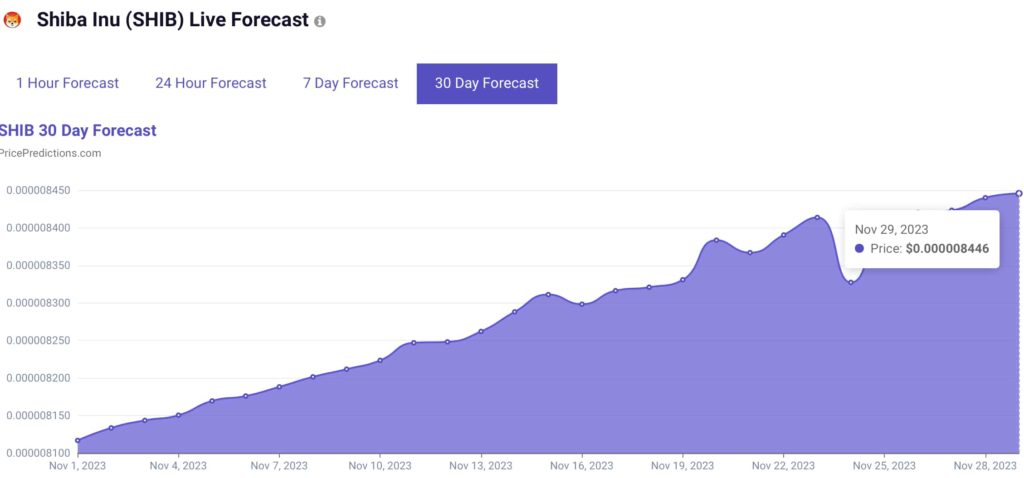
Task: Click the Shiba Inu coin logo
Action: click(x=13, y=20)
